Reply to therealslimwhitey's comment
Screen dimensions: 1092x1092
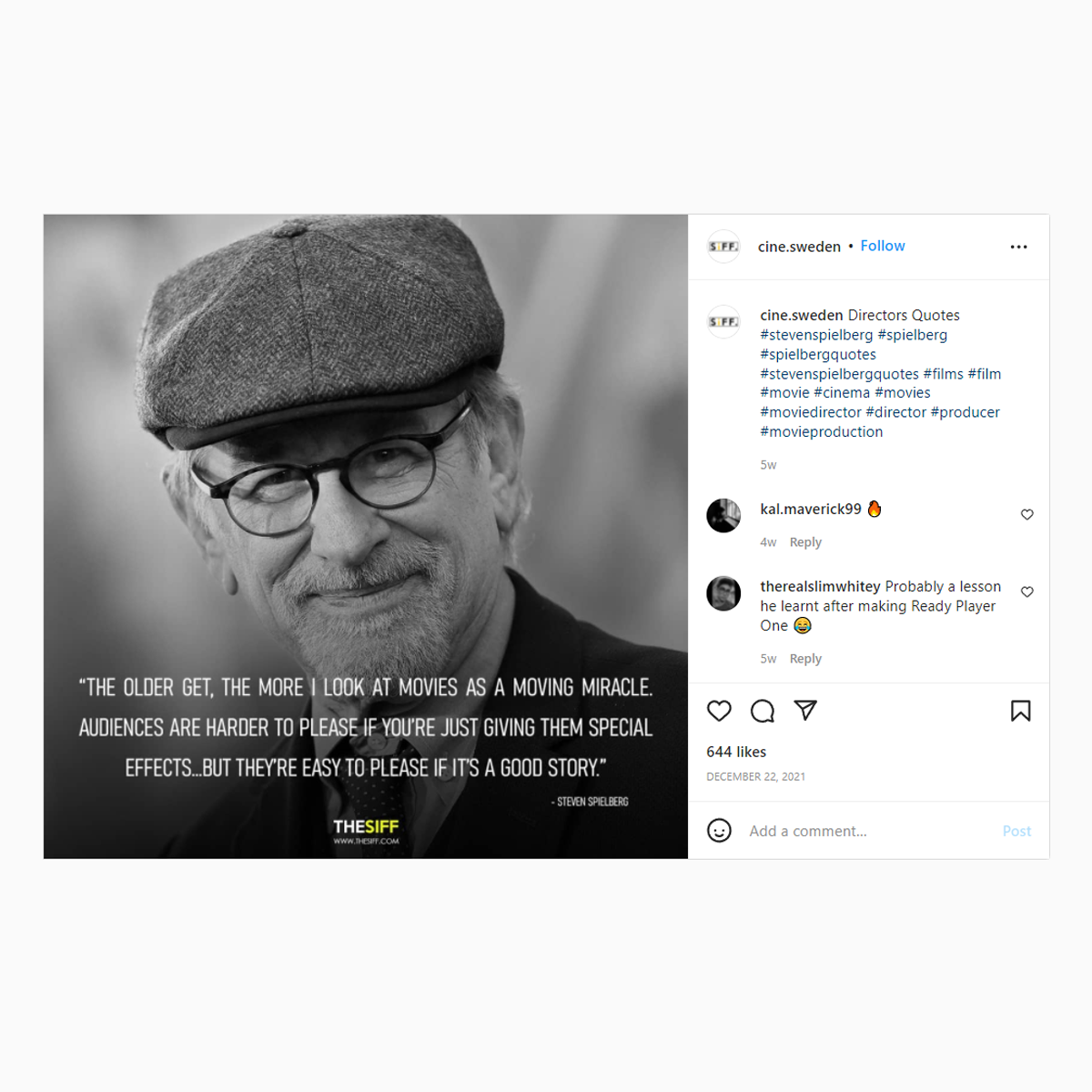tap(805, 659)
